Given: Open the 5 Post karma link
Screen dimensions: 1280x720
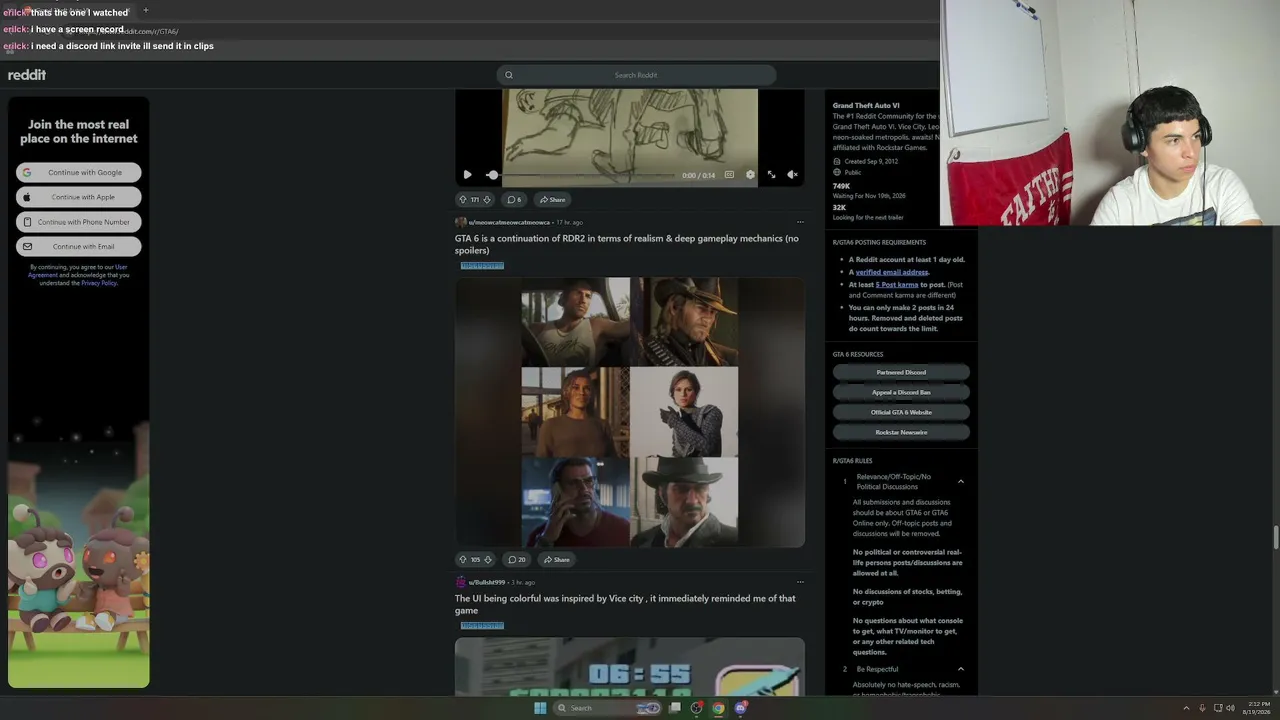Looking at the screenshot, I should [x=897, y=285].
